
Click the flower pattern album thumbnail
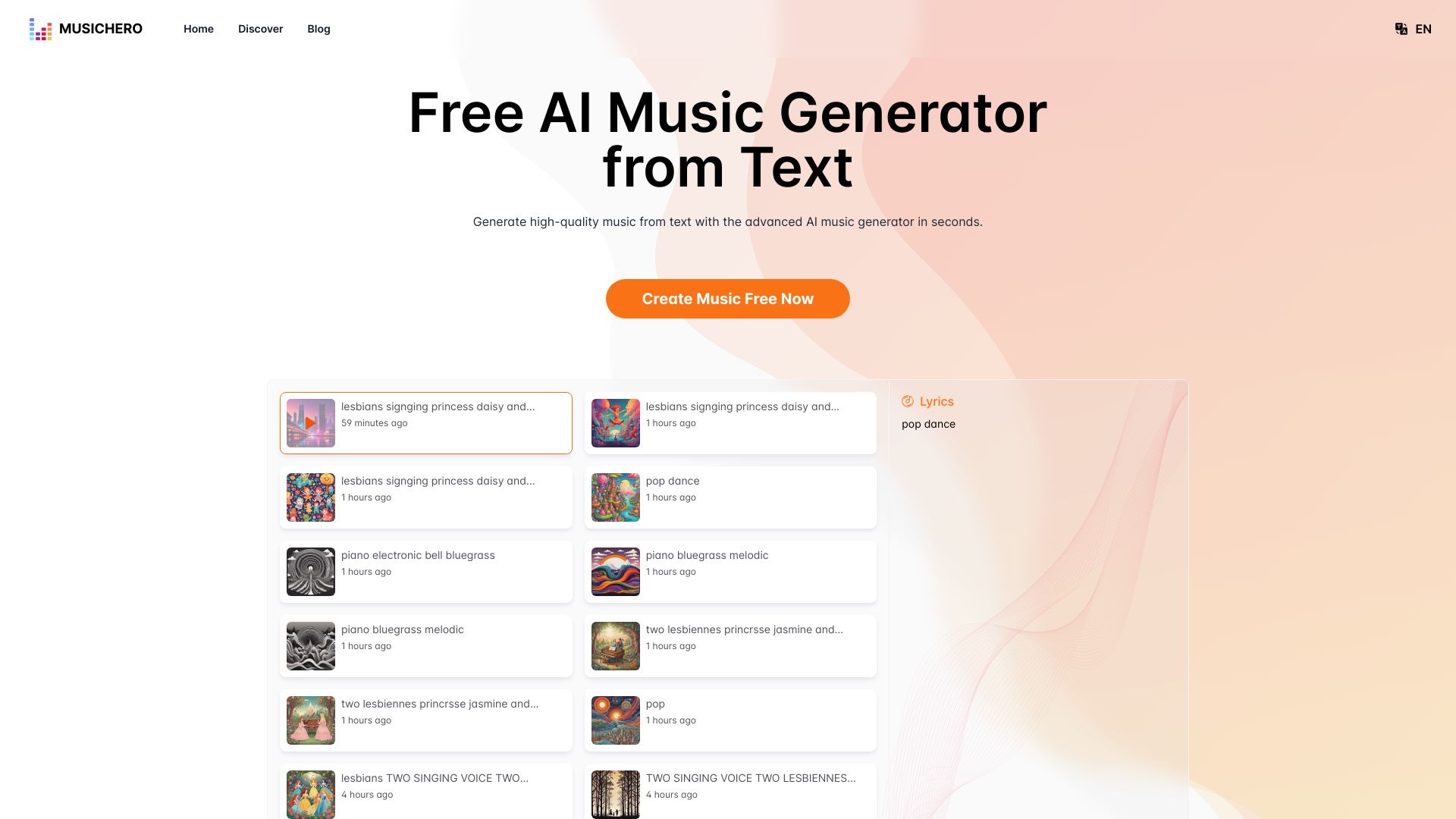(310, 496)
